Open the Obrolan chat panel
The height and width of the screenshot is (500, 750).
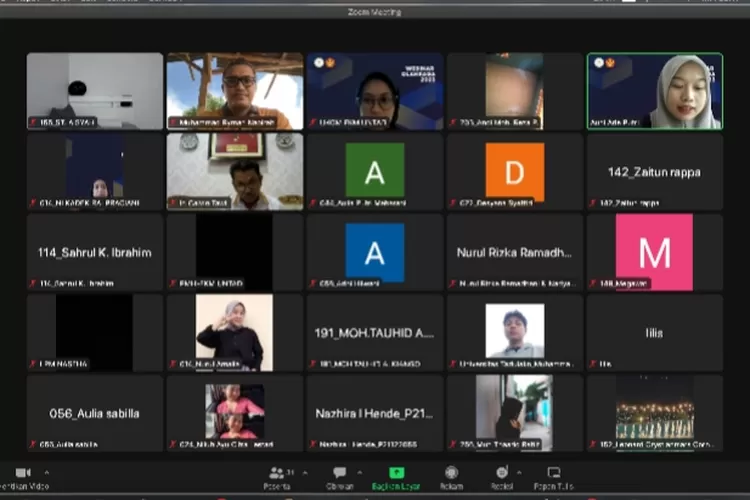click(340, 472)
